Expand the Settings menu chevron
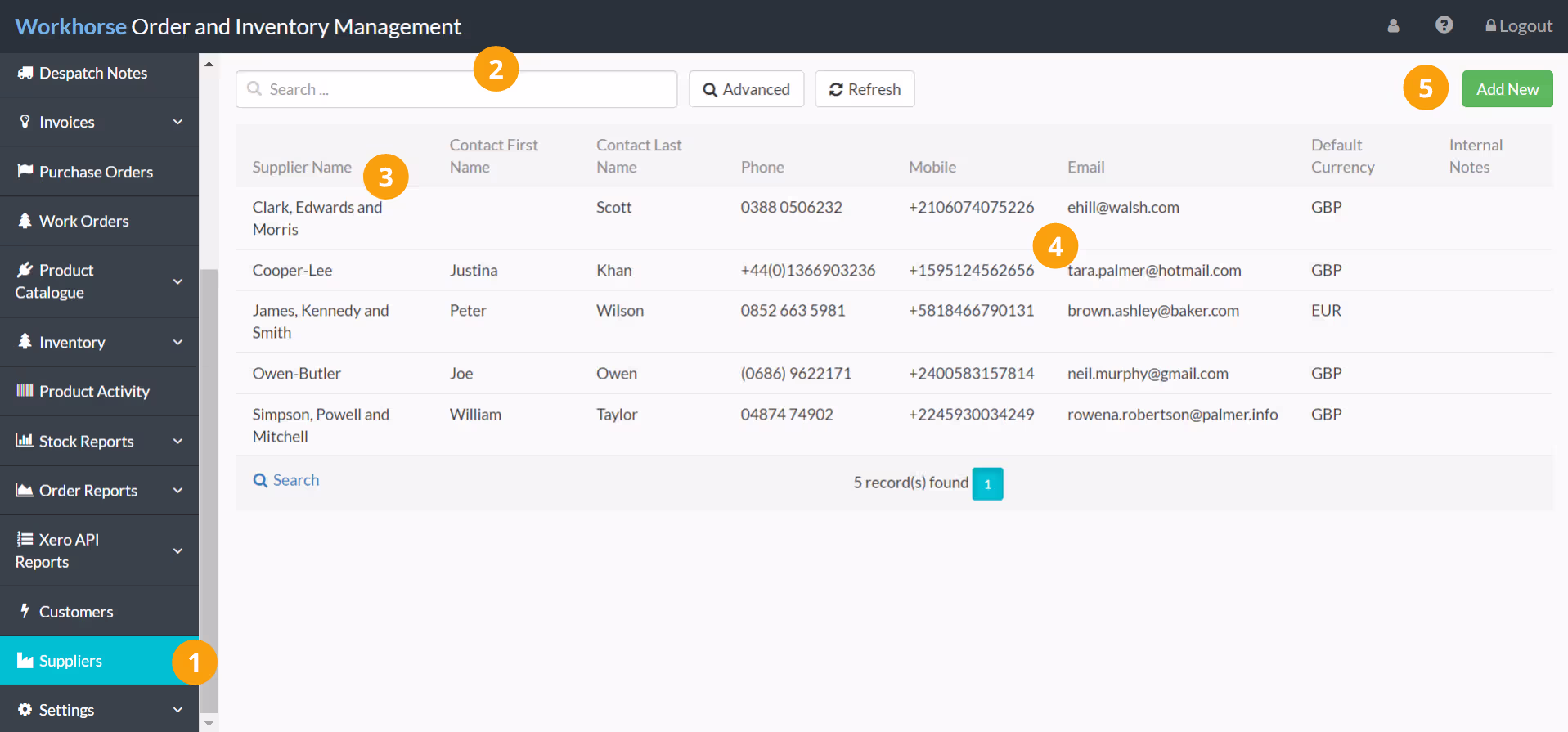This screenshot has width=1568, height=732. (178, 710)
